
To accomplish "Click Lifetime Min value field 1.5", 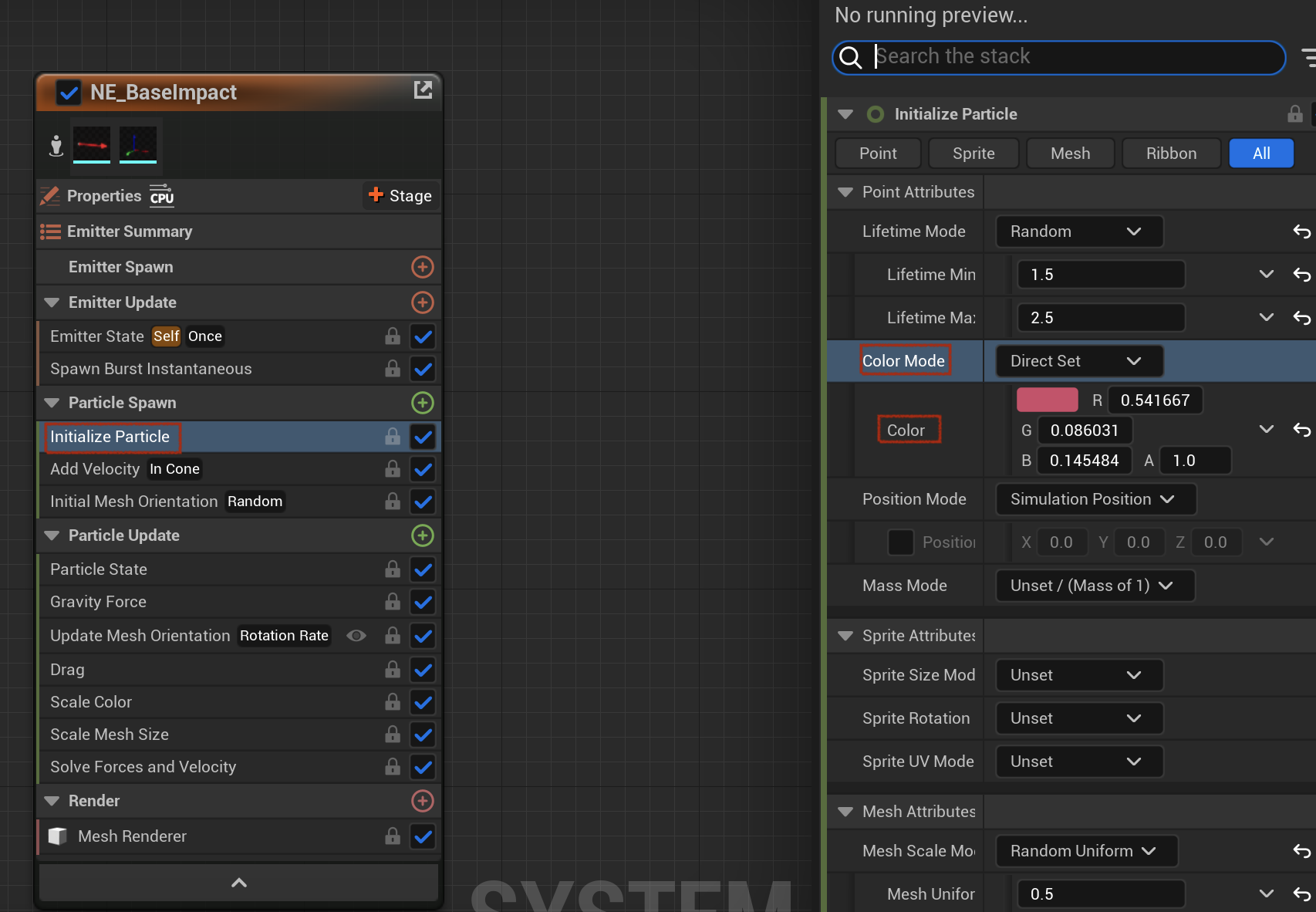I will (x=1101, y=275).
